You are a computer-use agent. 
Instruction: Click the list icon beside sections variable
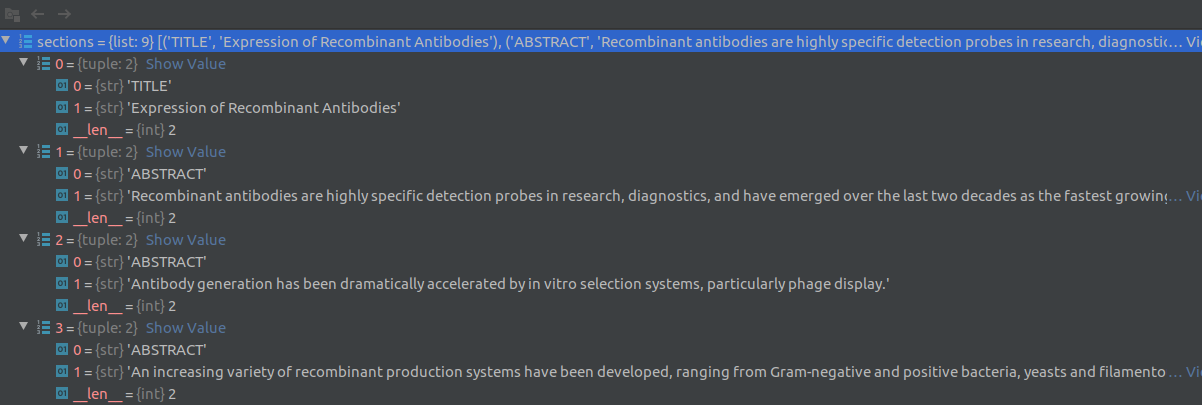26,42
